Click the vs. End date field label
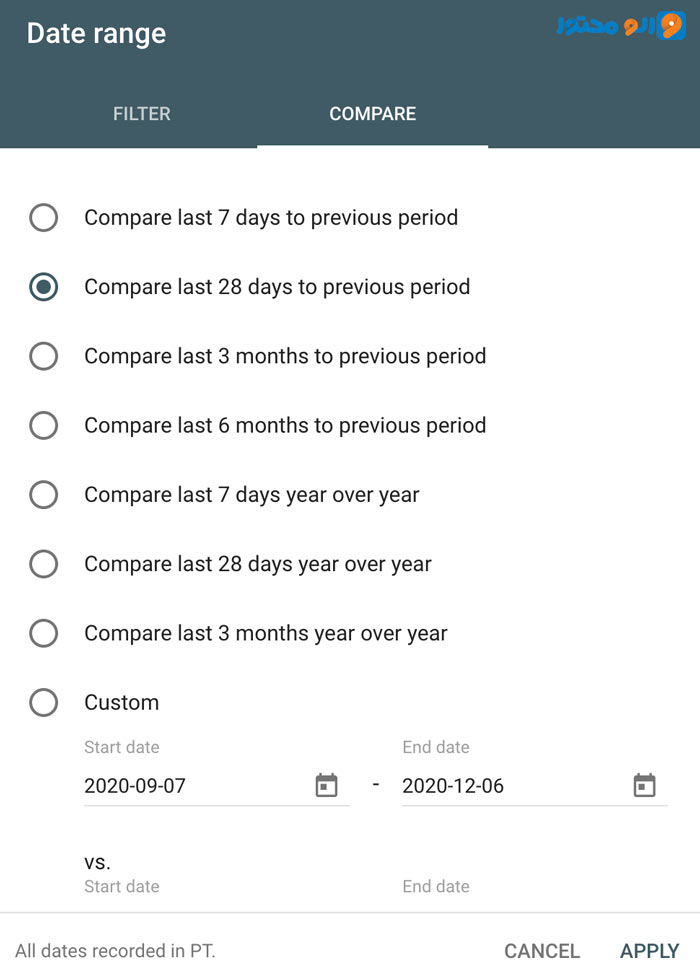The image size is (700, 980). point(436,886)
